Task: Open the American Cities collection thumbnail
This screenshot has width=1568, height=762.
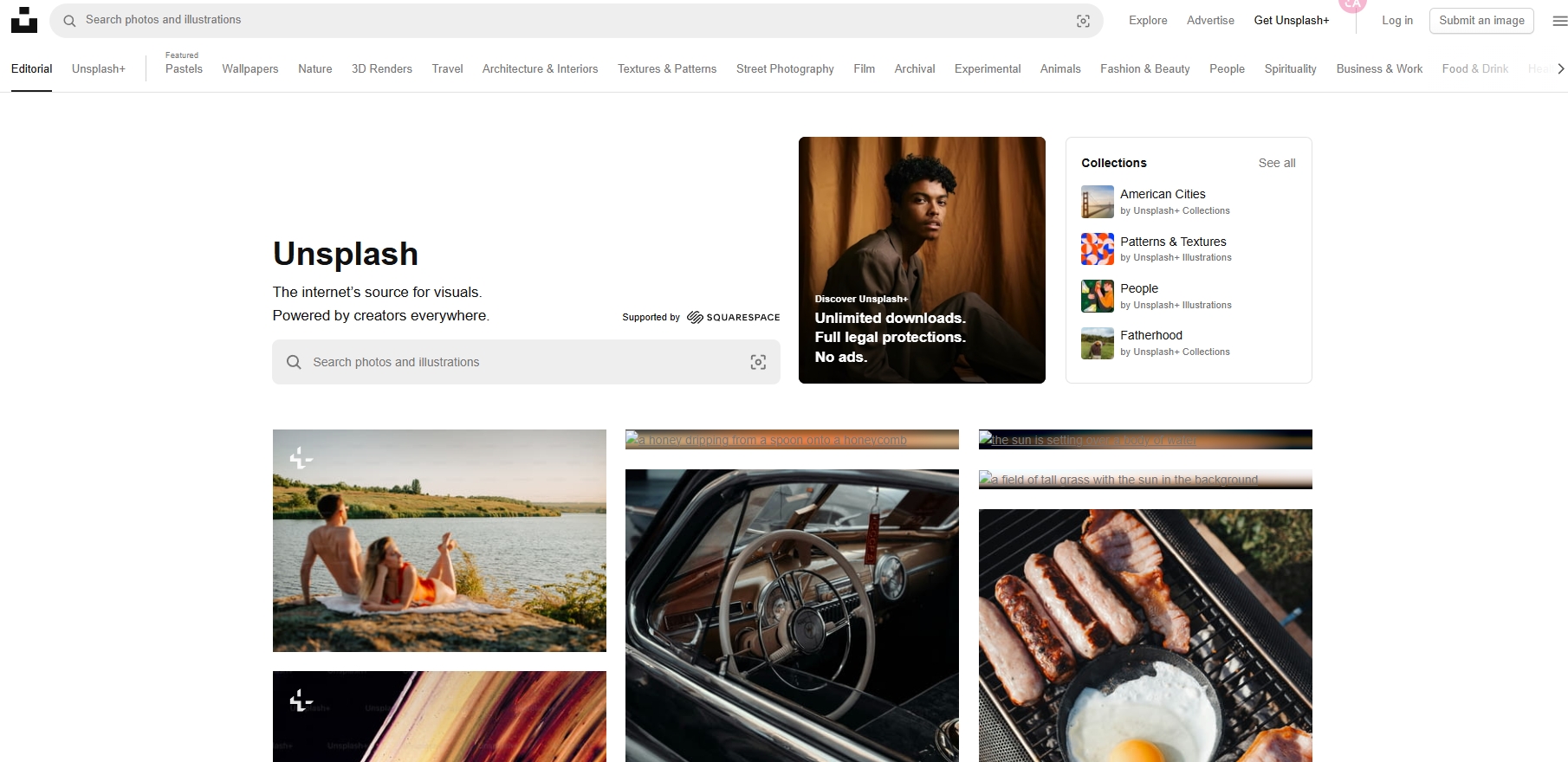Action: point(1098,202)
